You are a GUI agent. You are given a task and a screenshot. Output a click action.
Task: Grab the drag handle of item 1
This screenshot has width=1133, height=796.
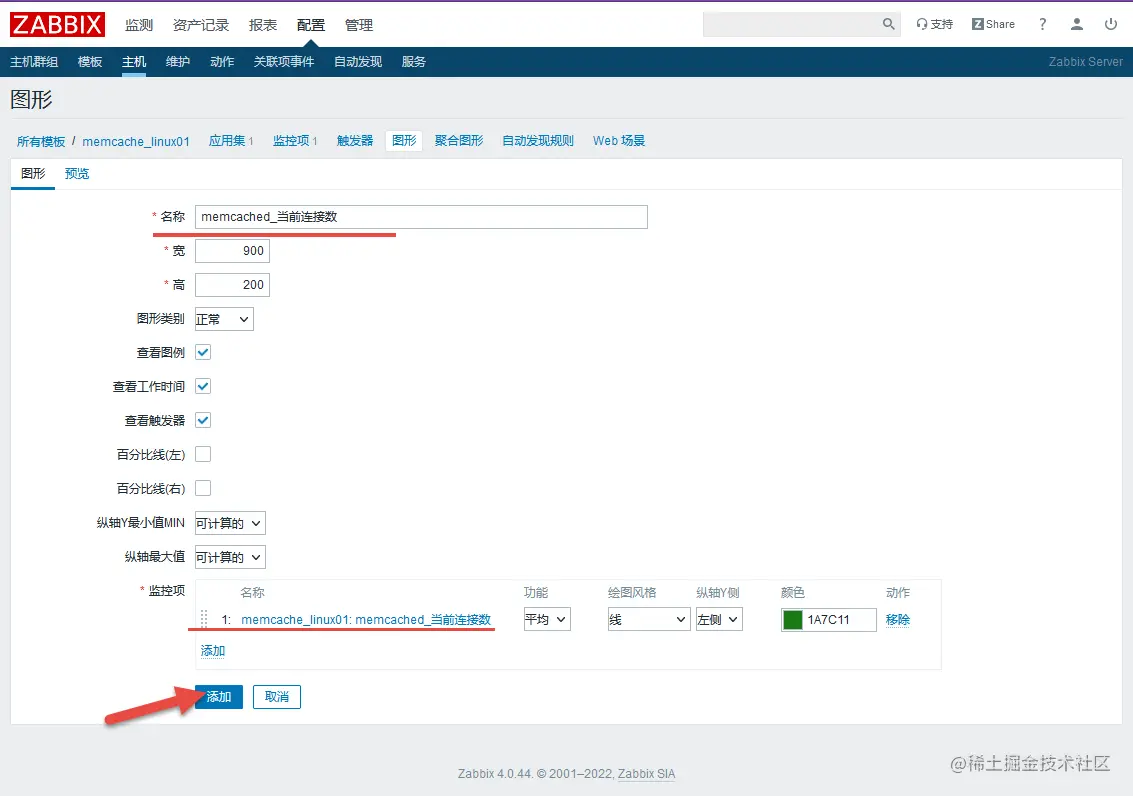pyautogui.click(x=204, y=619)
